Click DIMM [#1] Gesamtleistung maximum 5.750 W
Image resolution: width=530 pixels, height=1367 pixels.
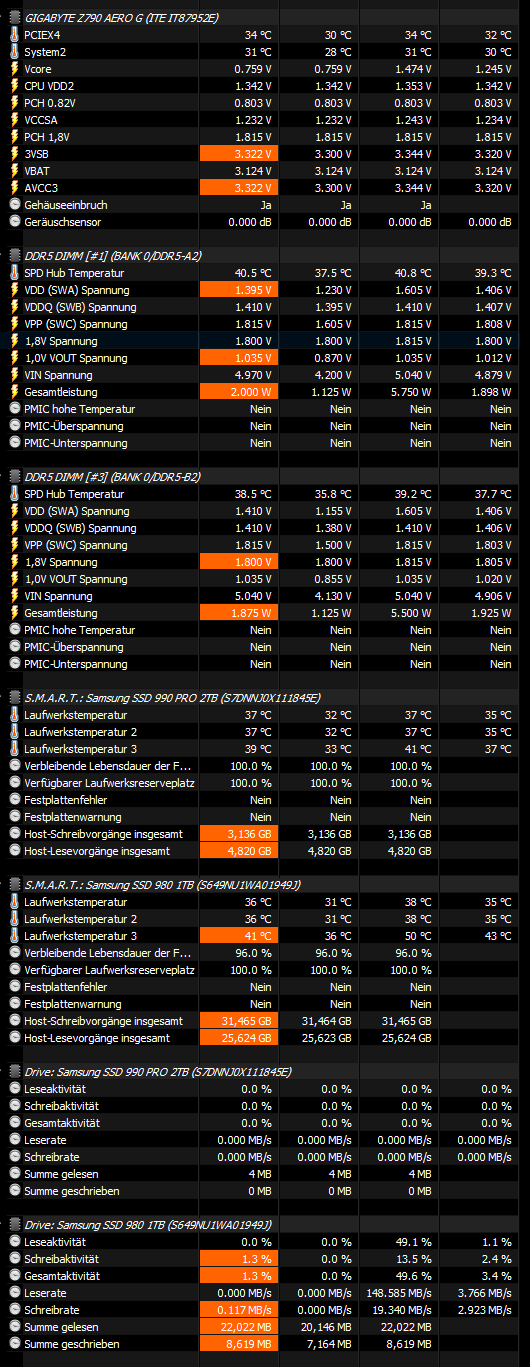tap(412, 392)
